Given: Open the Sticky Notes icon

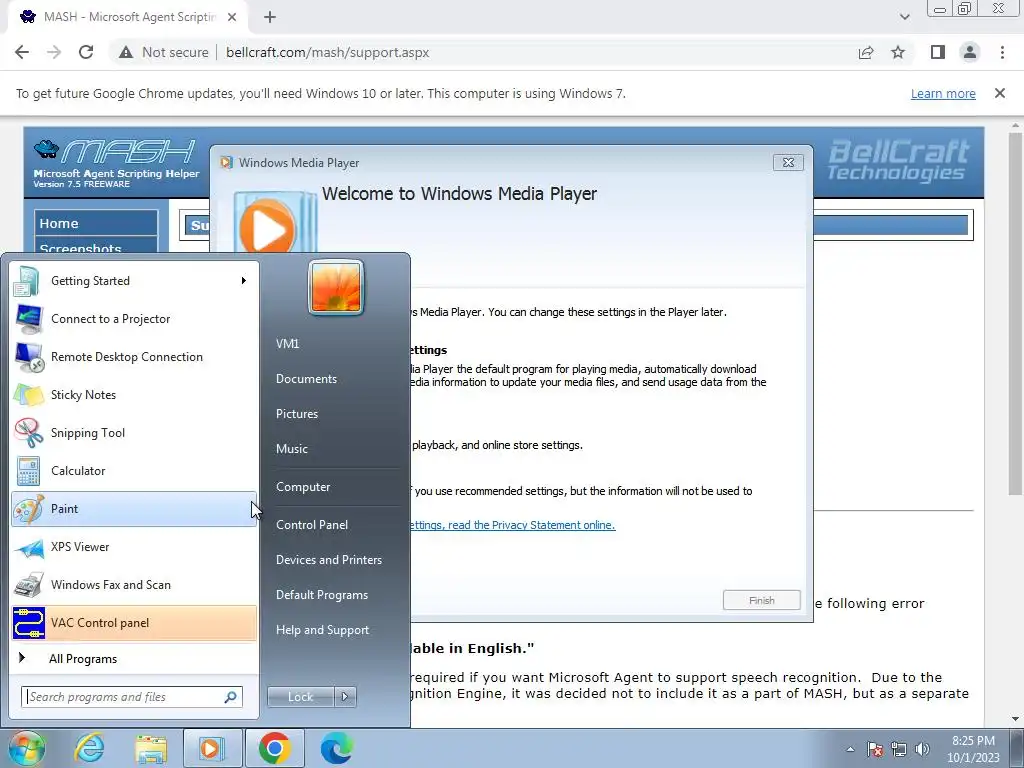Looking at the screenshot, I should tap(29, 395).
